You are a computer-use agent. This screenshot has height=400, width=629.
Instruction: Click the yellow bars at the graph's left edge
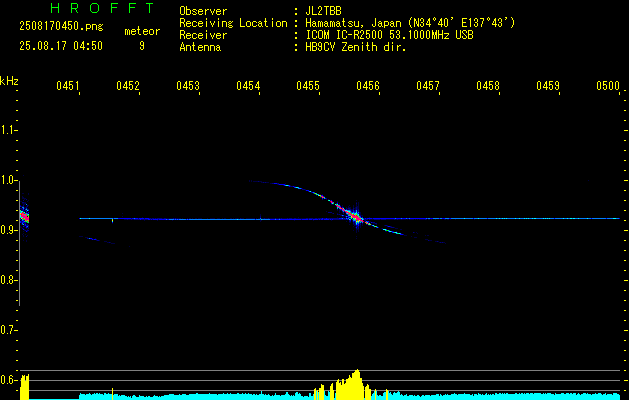tap(24, 387)
